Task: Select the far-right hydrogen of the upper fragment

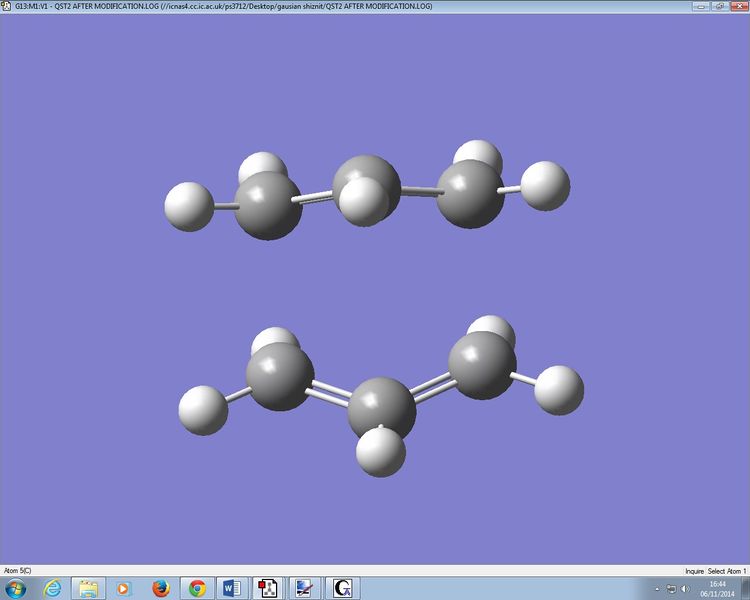Action: (545, 186)
